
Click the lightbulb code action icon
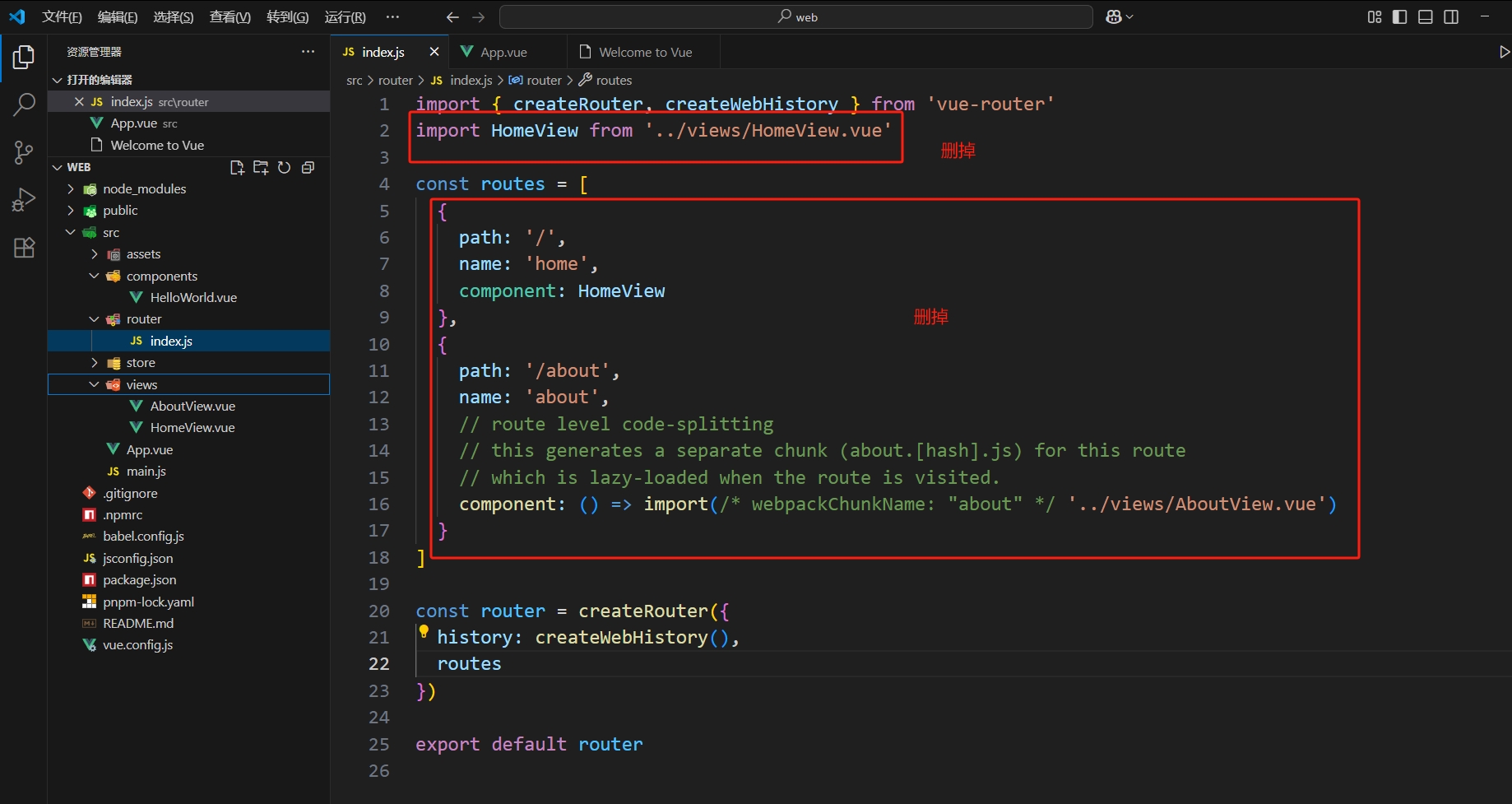[x=424, y=631]
